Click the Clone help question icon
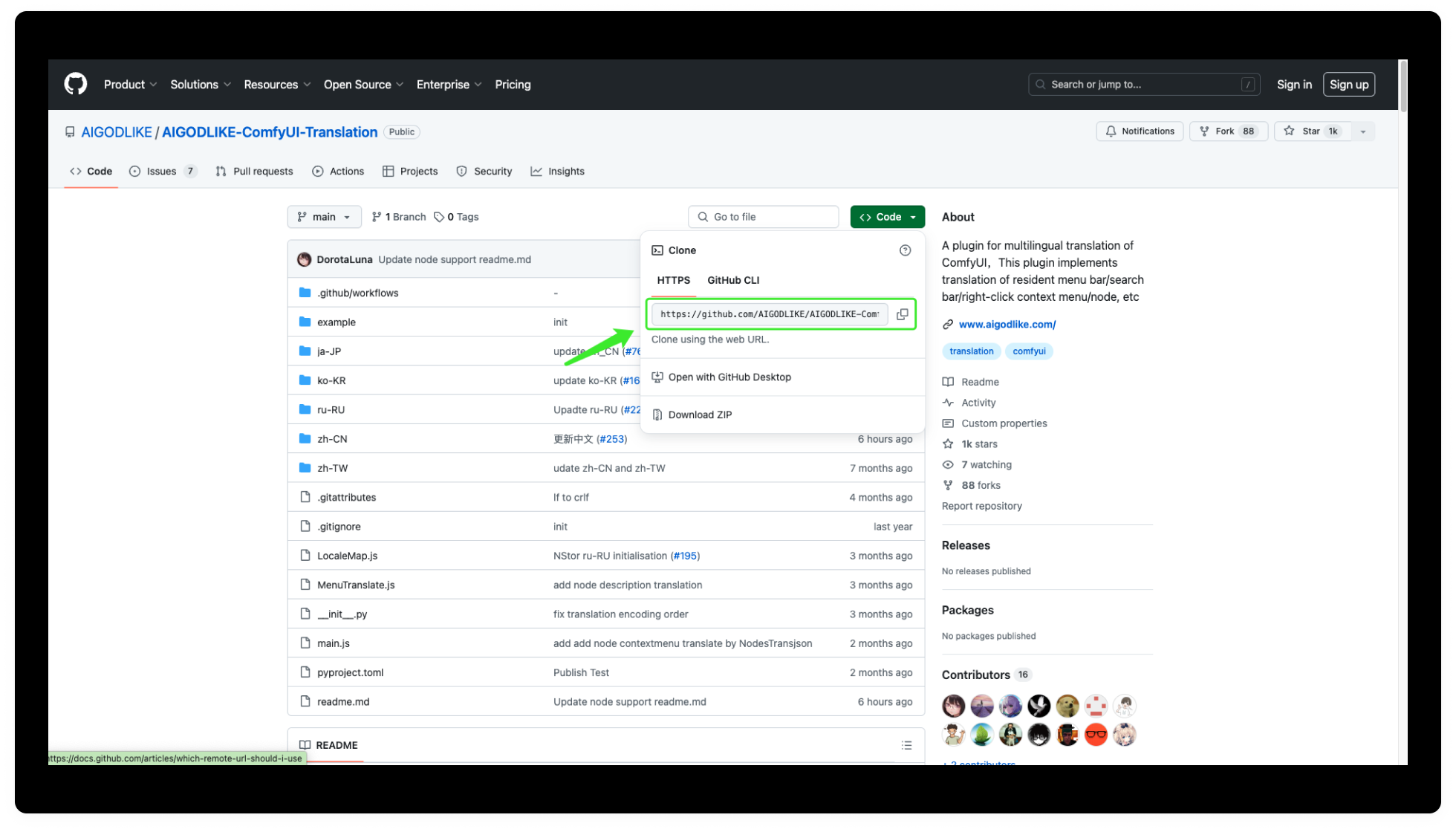Screen dimensions: 1456x832 click(x=905, y=250)
